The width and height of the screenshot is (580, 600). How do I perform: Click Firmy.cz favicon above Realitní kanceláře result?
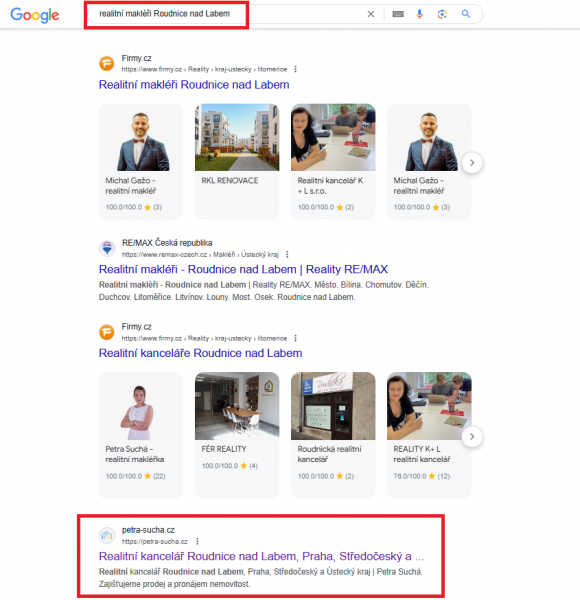[x=107, y=332]
